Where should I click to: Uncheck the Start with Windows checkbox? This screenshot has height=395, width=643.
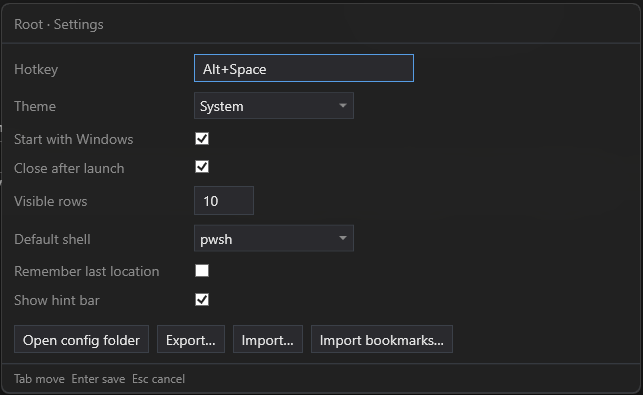tap(202, 139)
